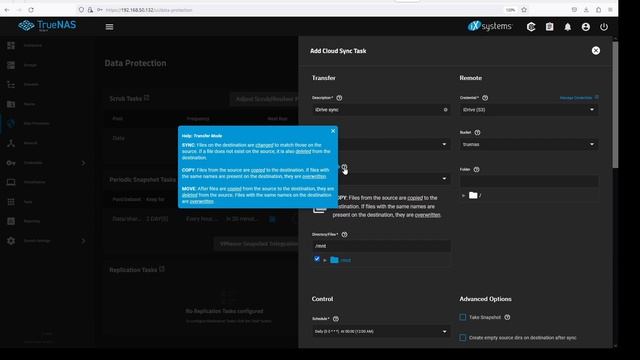This screenshot has height=360, width=640.
Task: Click the VMware Snapshot Integration button
Action: pyautogui.click(x=256, y=244)
